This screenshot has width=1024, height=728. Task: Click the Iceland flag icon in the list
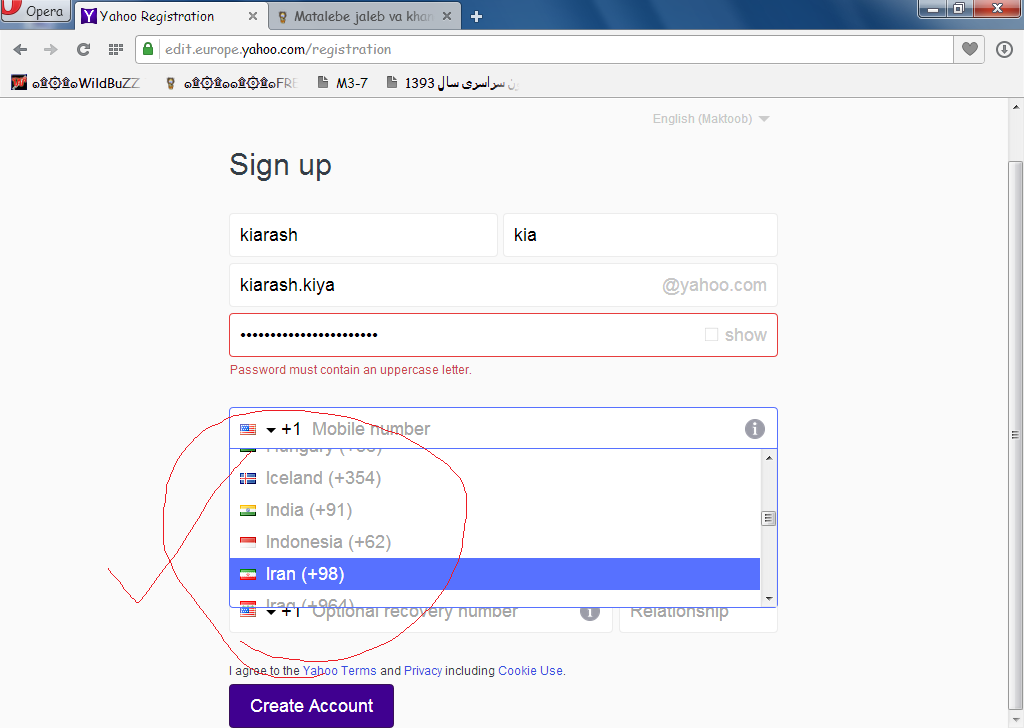(x=248, y=479)
